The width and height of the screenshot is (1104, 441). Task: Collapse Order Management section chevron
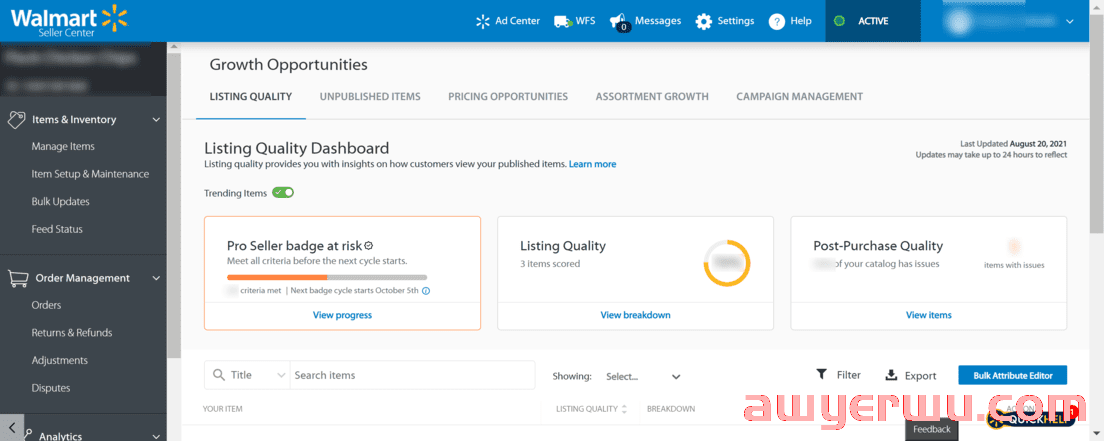tap(156, 278)
